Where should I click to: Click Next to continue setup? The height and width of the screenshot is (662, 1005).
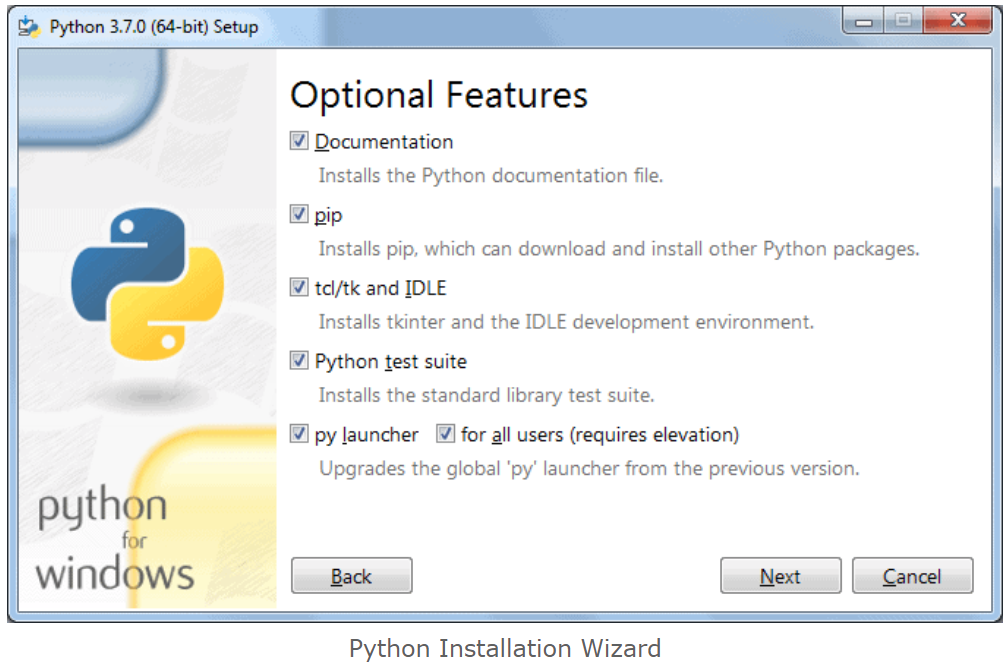pyautogui.click(x=780, y=575)
